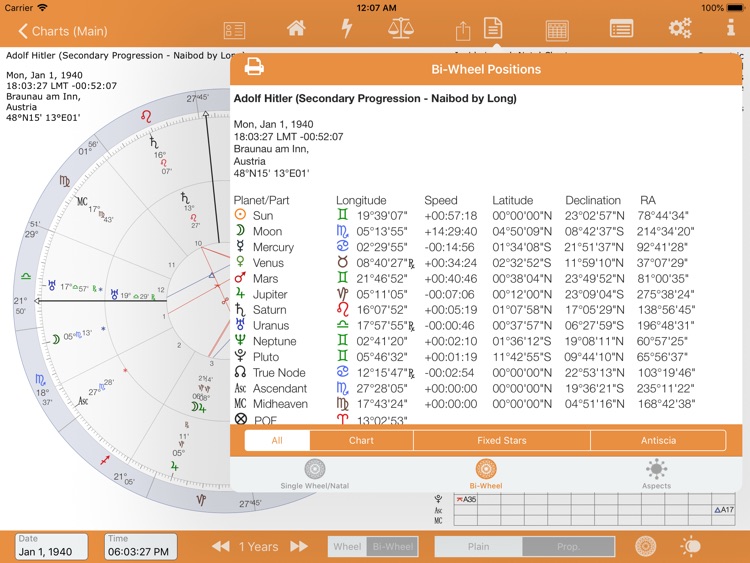Tap Sagittarius arrow glyph on wheel
The image size is (750, 563).
105,460
